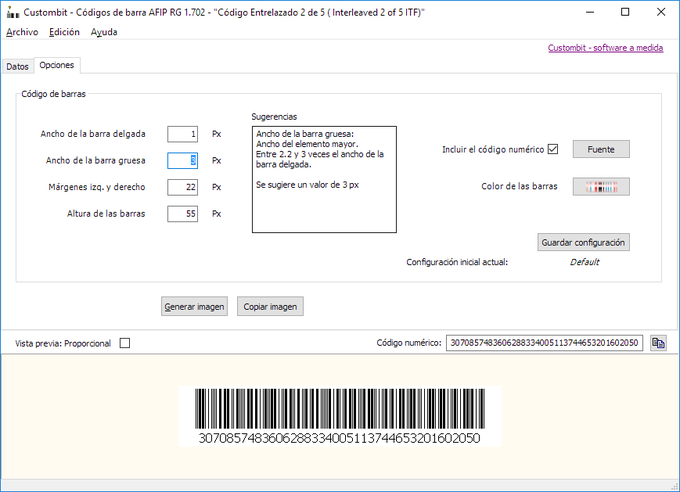Click Copiar imagen button
The width and height of the screenshot is (680, 492).
pos(270,306)
